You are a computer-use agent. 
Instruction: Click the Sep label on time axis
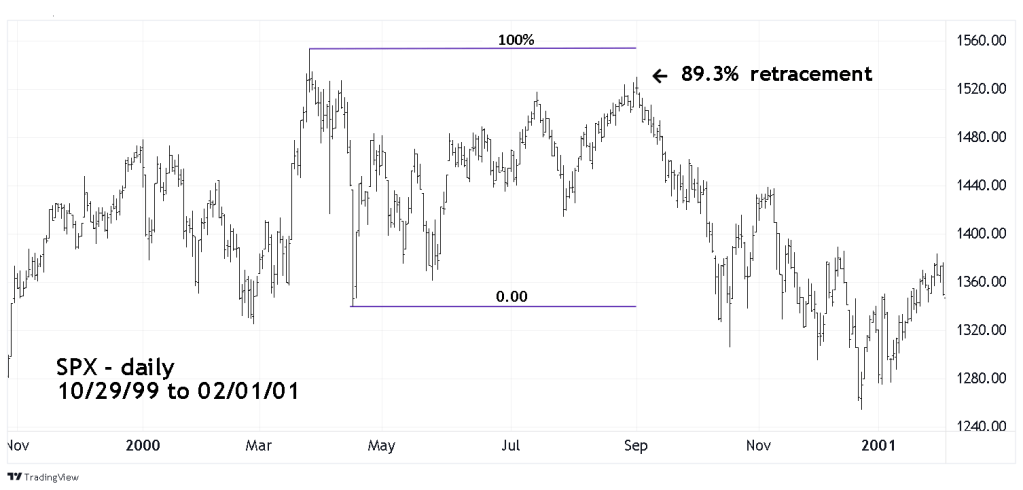[x=636, y=443]
